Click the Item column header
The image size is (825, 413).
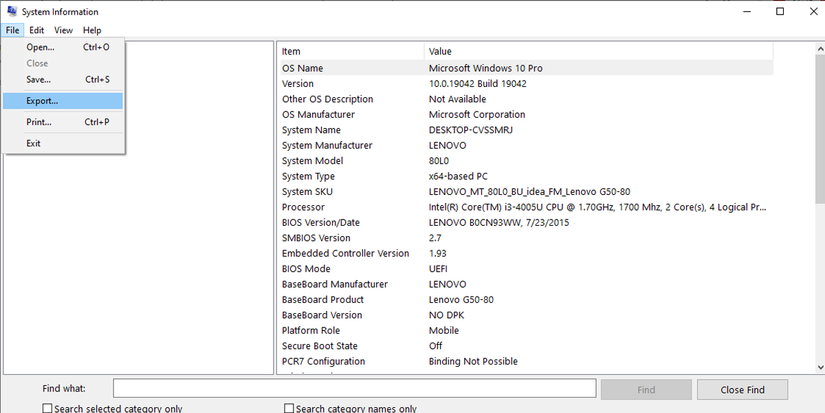point(350,52)
